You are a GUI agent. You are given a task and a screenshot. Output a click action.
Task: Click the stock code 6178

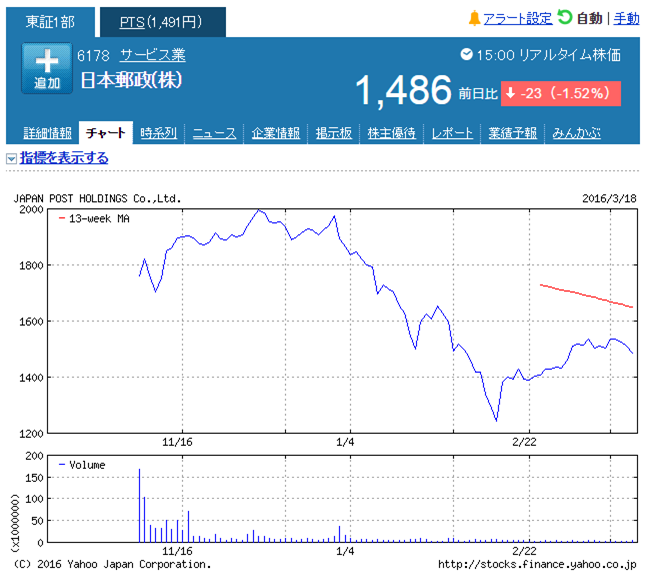coord(93,55)
